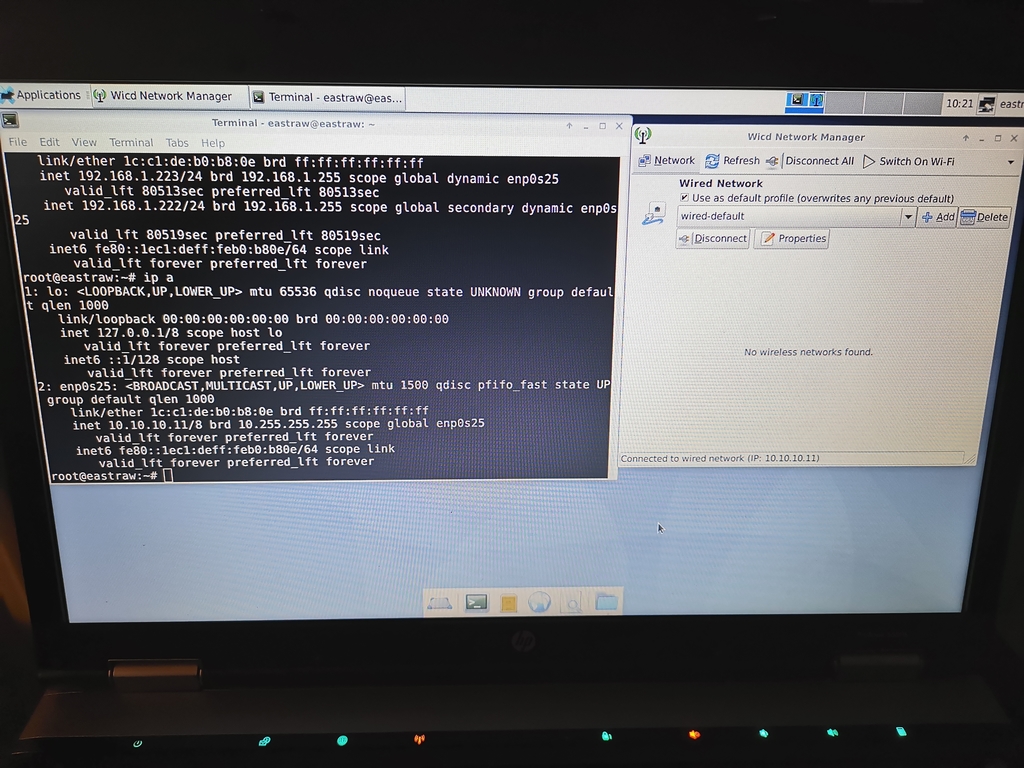Click the 'inet 10.10.10.11/8' line in the terminal
1024x768 pixels.
[x=279, y=424]
